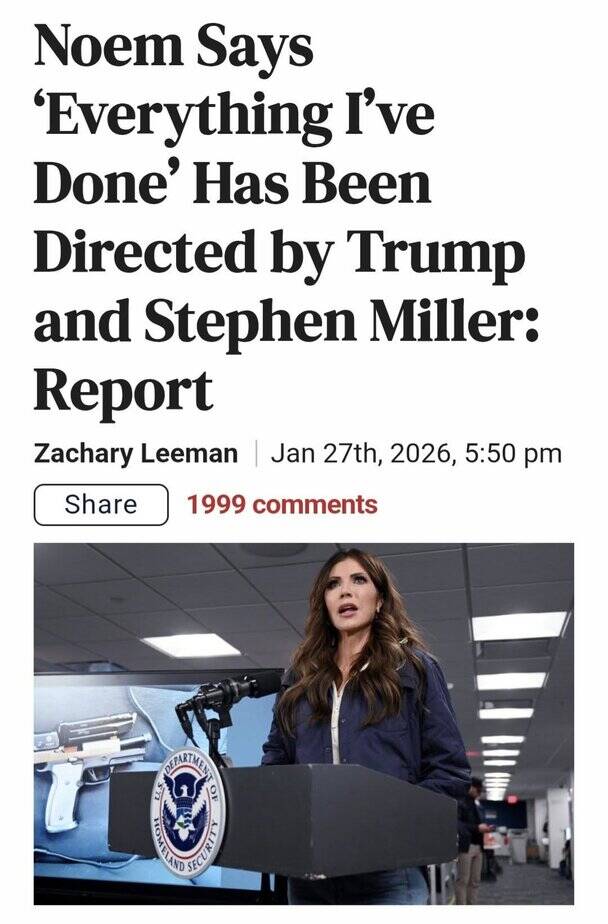
Task: Open the 1999 comments link
Action: click(282, 505)
